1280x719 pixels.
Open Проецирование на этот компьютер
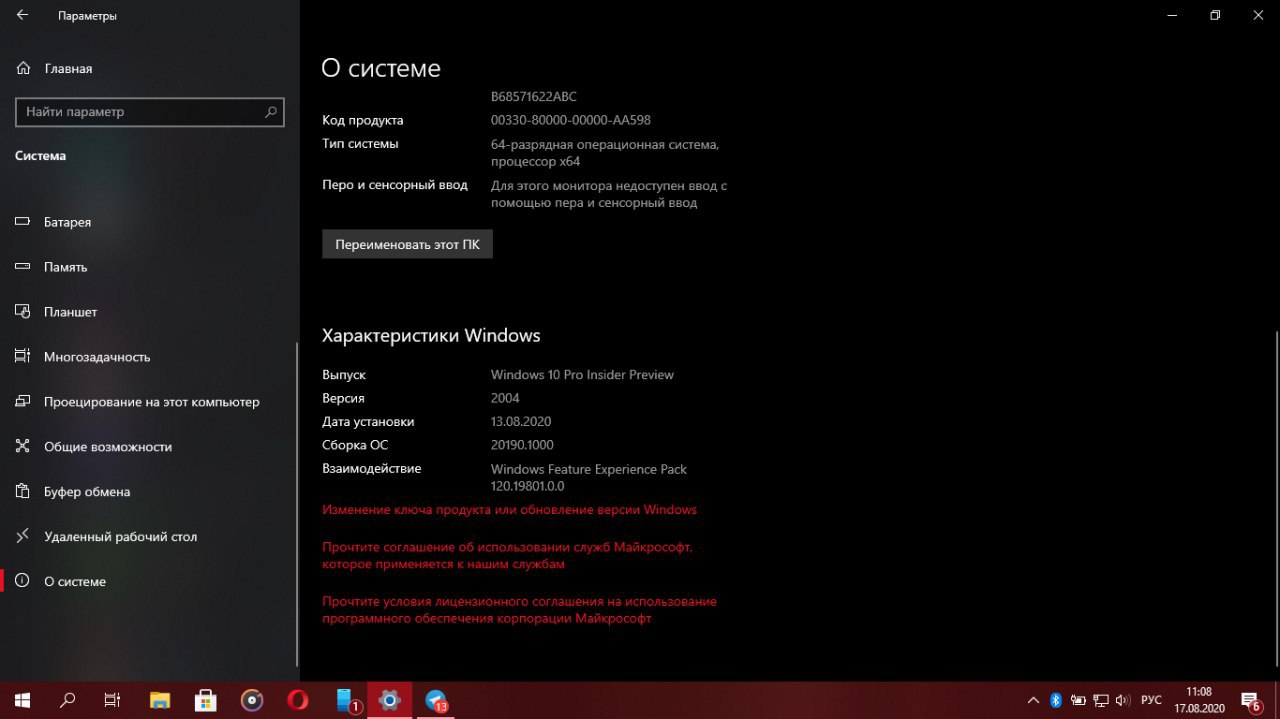150,402
